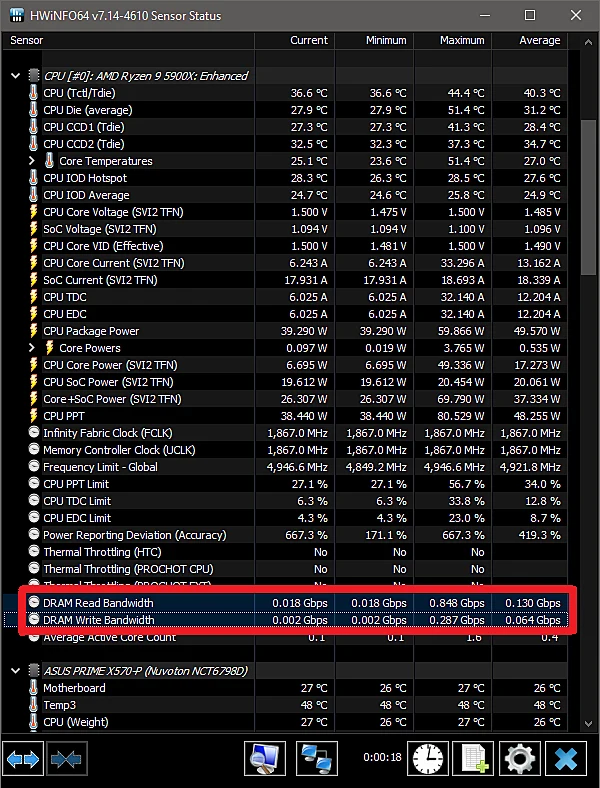Close sensors with the blue X icon
Screen dimensions: 600x788
pyautogui.click(x=566, y=759)
